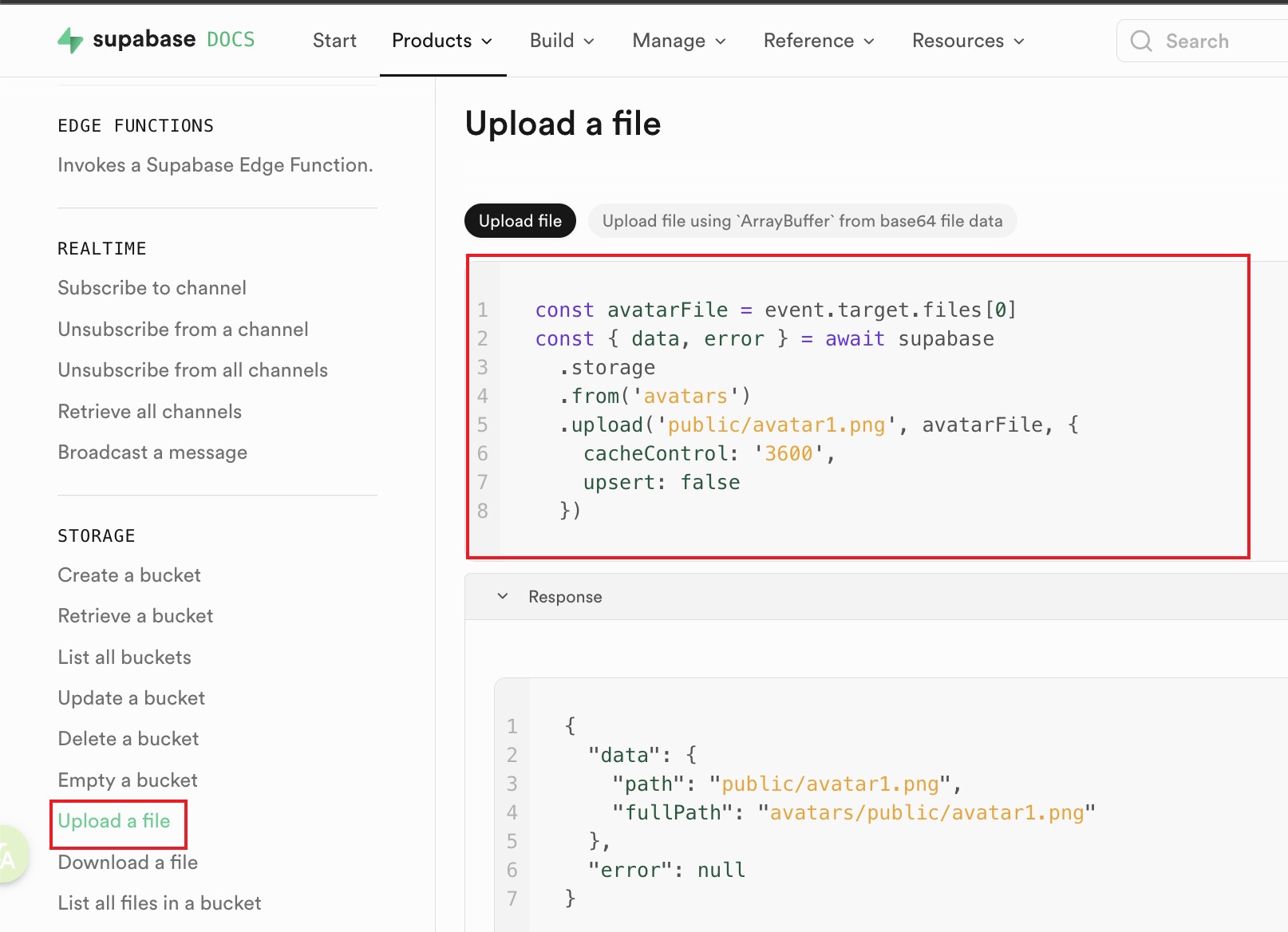Open Download a file sidebar link
The width and height of the screenshot is (1288, 932).
(128, 863)
